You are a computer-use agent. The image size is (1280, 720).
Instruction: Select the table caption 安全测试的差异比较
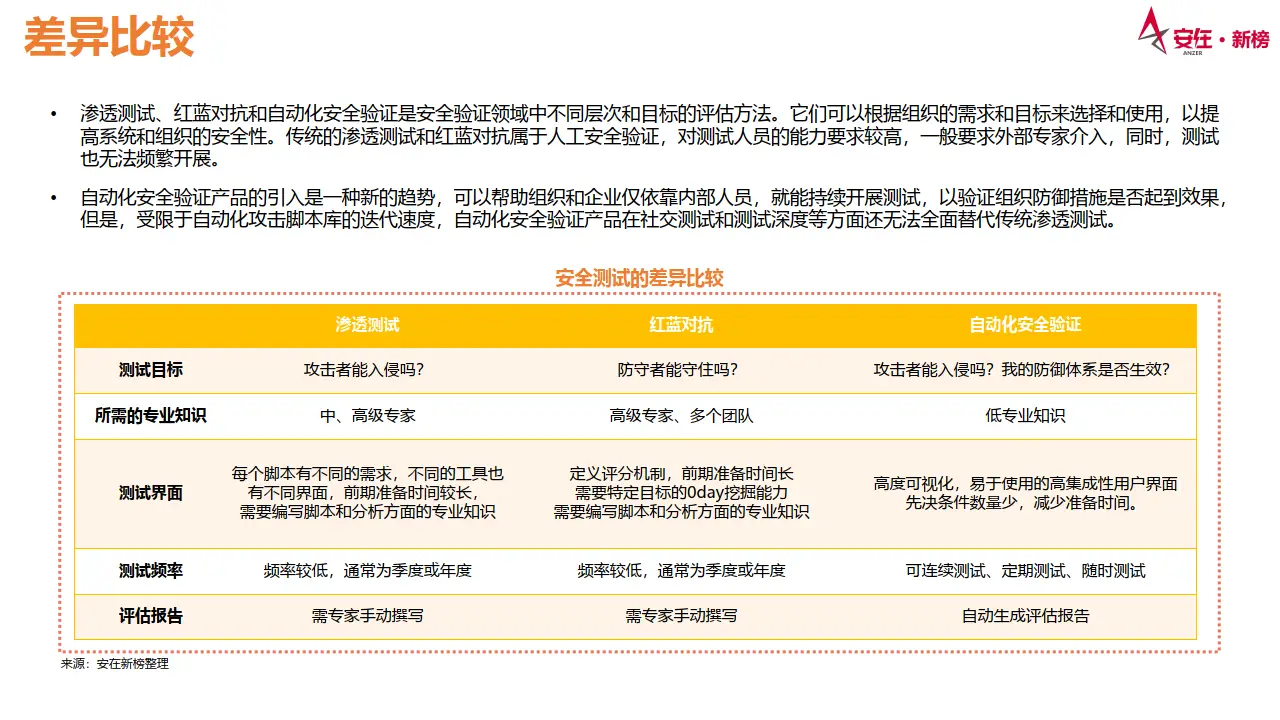pyautogui.click(x=639, y=278)
